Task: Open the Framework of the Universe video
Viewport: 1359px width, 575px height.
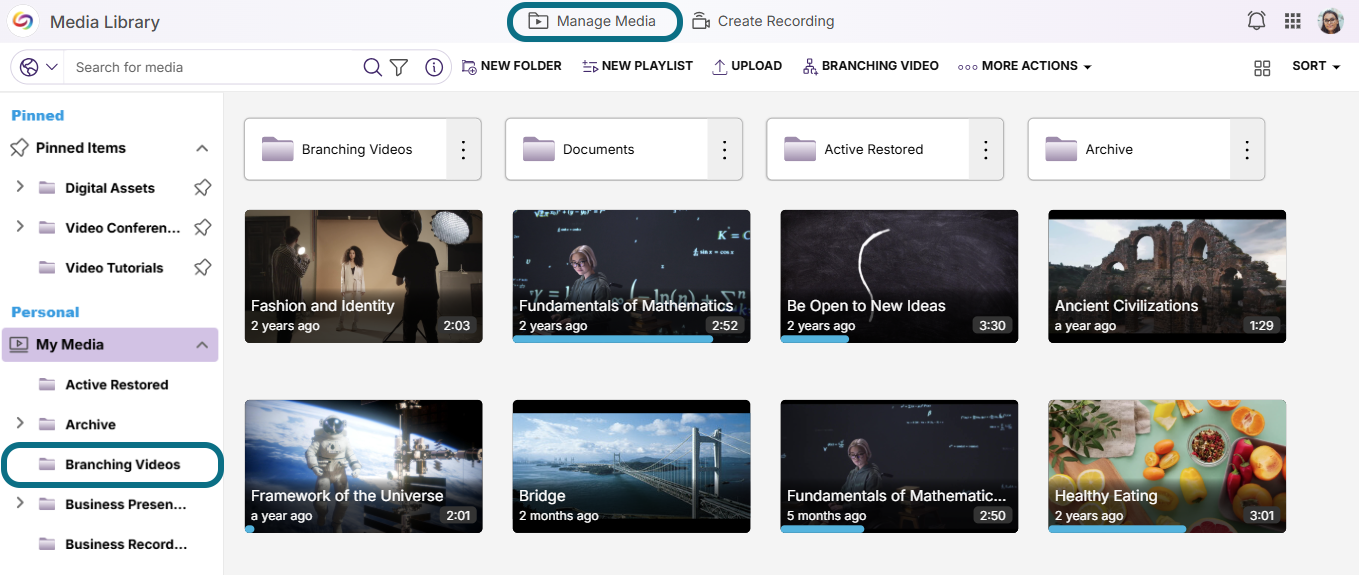Action: [364, 466]
